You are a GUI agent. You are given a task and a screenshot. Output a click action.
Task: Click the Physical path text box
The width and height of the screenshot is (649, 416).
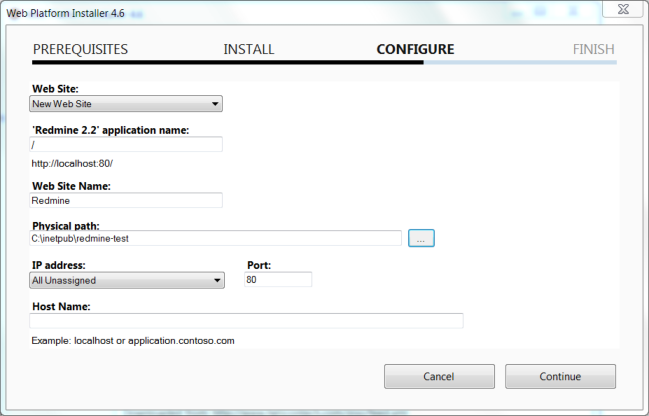tap(216, 239)
